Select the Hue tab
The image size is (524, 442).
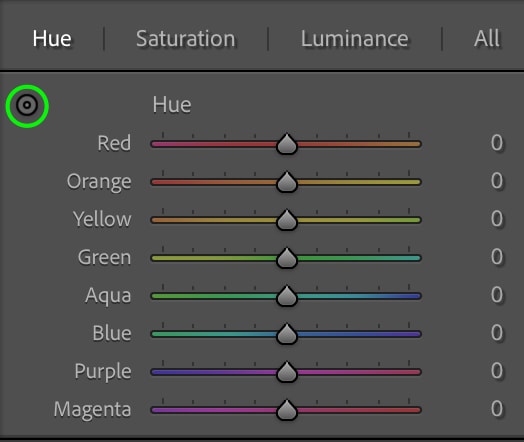click(x=52, y=39)
